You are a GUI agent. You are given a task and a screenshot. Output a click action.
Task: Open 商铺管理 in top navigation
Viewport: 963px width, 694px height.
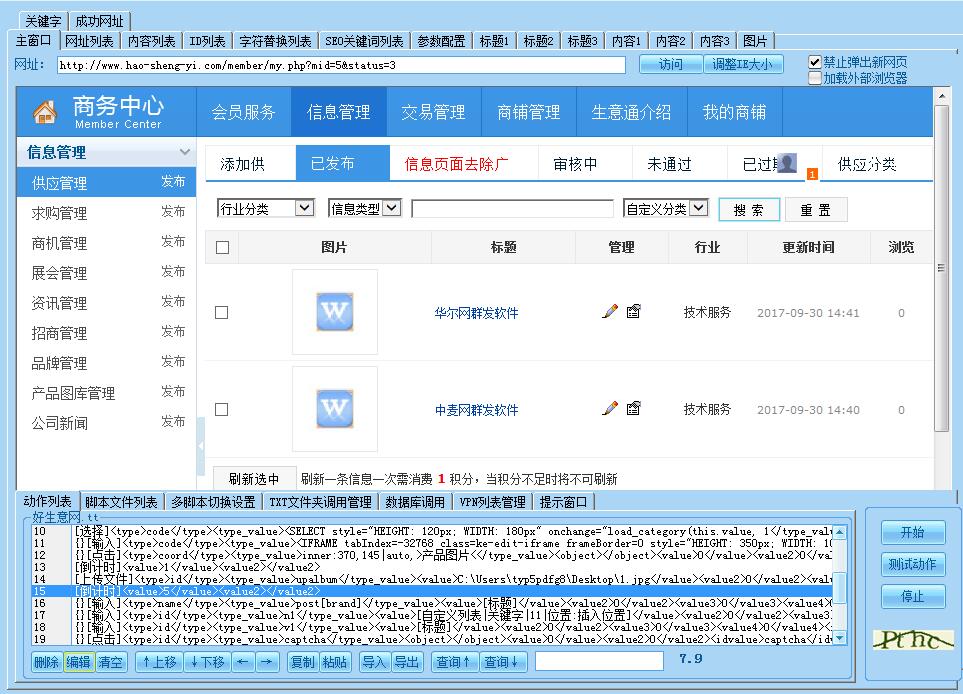(528, 112)
